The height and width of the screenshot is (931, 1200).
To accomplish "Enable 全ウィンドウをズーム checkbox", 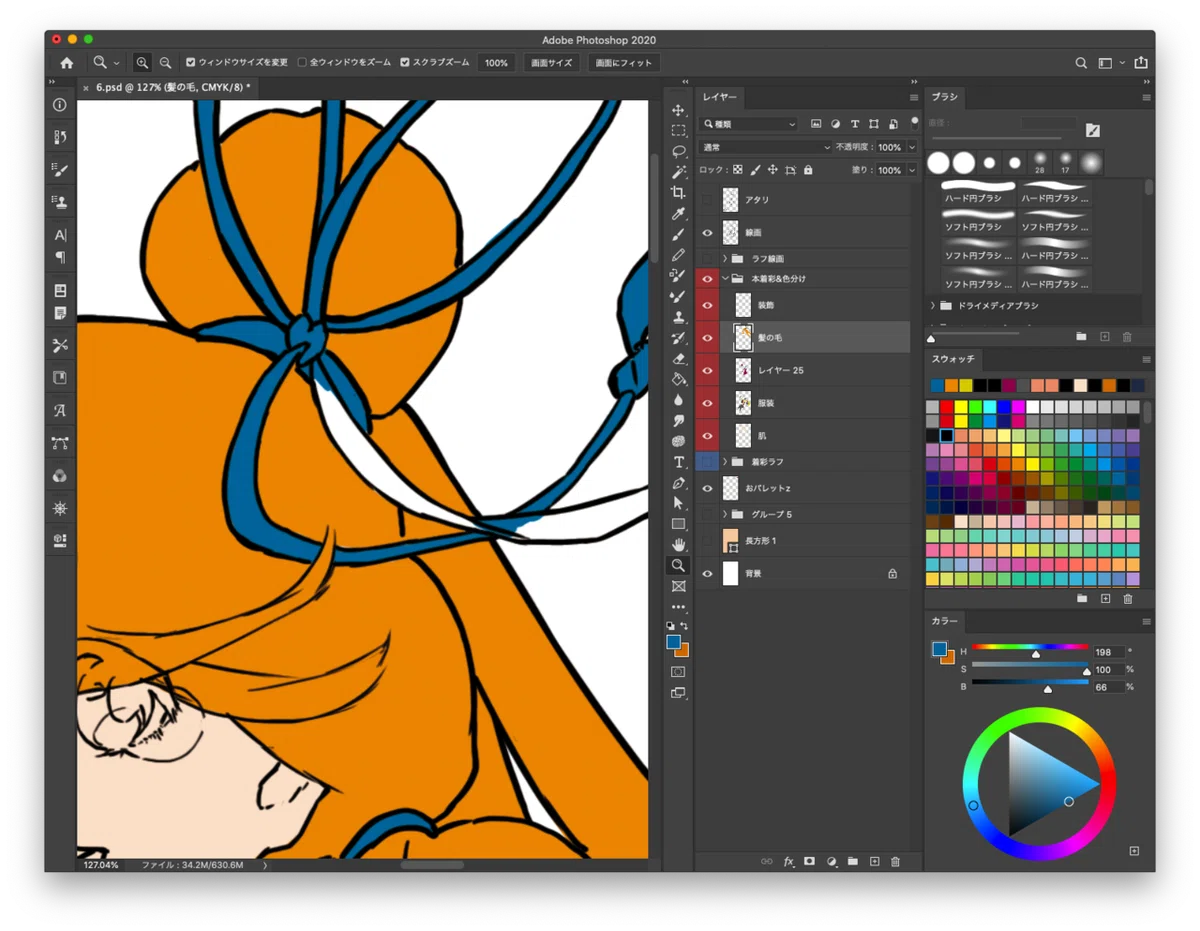I will point(302,62).
